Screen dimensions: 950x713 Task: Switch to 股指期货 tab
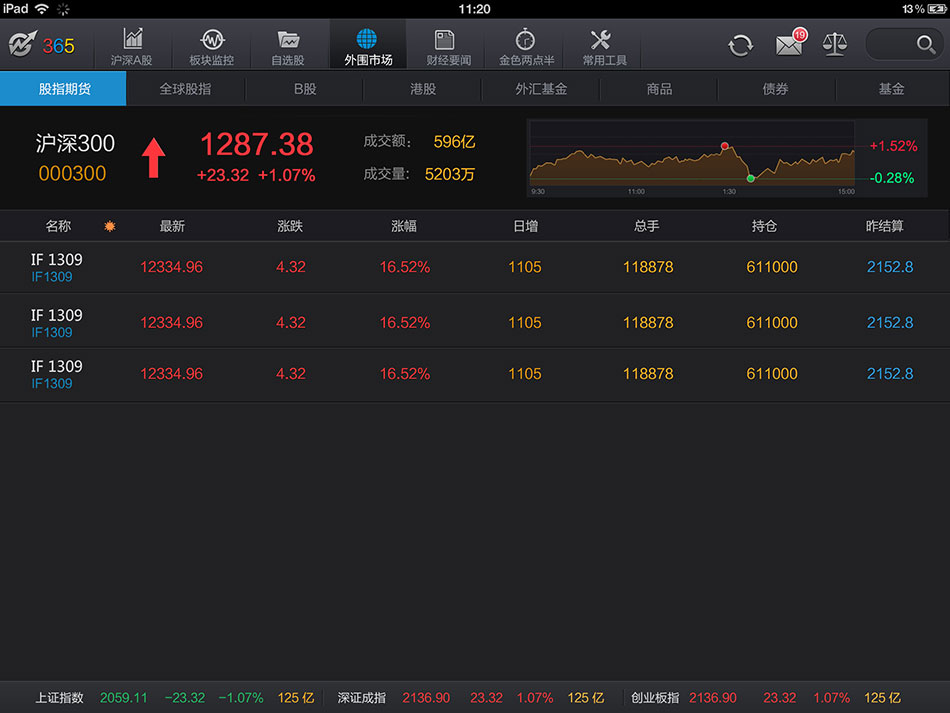[x=64, y=88]
